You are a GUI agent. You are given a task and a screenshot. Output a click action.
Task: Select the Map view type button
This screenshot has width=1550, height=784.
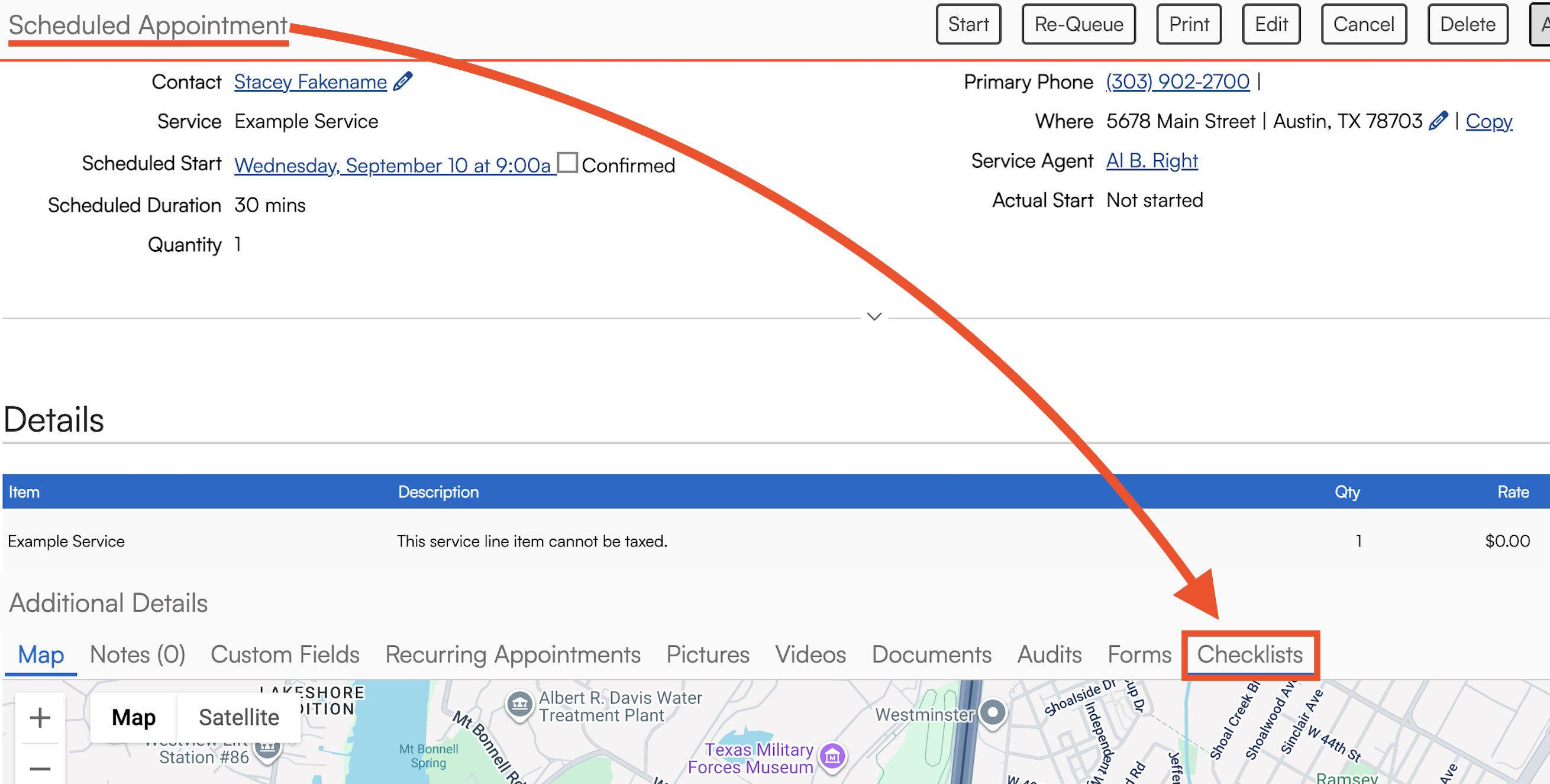(x=134, y=717)
